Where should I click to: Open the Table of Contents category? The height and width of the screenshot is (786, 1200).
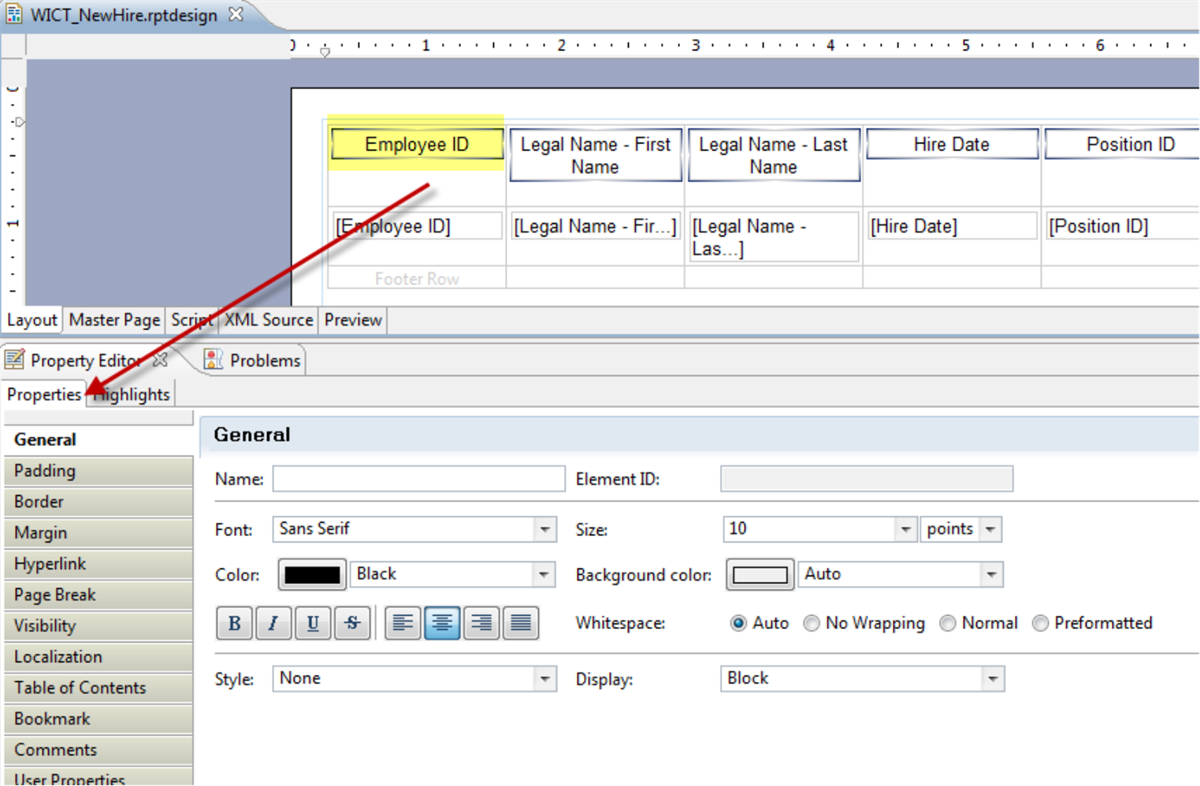tap(97, 688)
